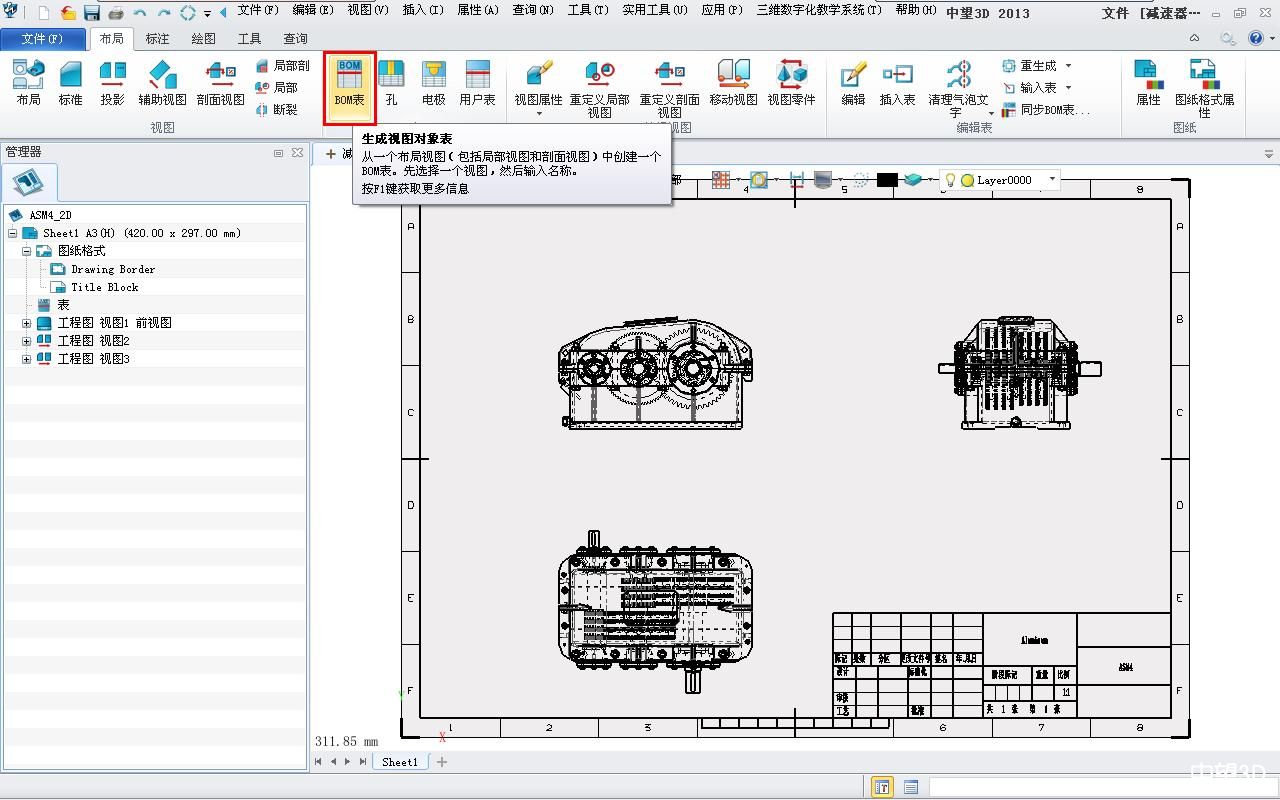This screenshot has height=800, width=1280.
Task: Click the black color swatch in toolbar
Action: pos(887,180)
